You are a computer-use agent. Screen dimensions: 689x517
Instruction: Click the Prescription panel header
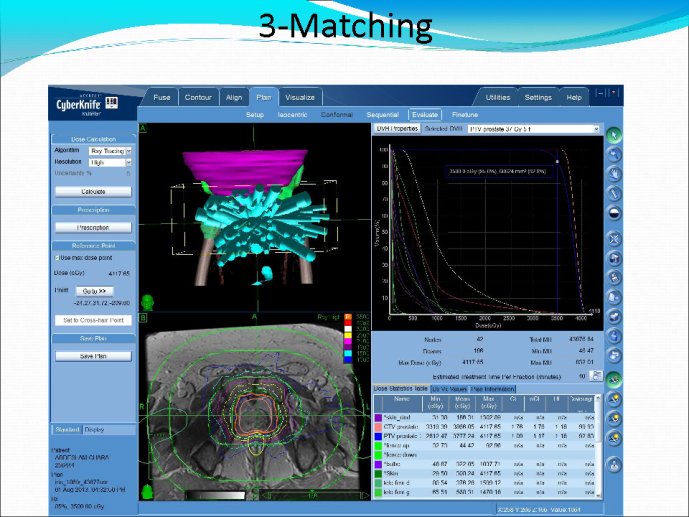93,210
